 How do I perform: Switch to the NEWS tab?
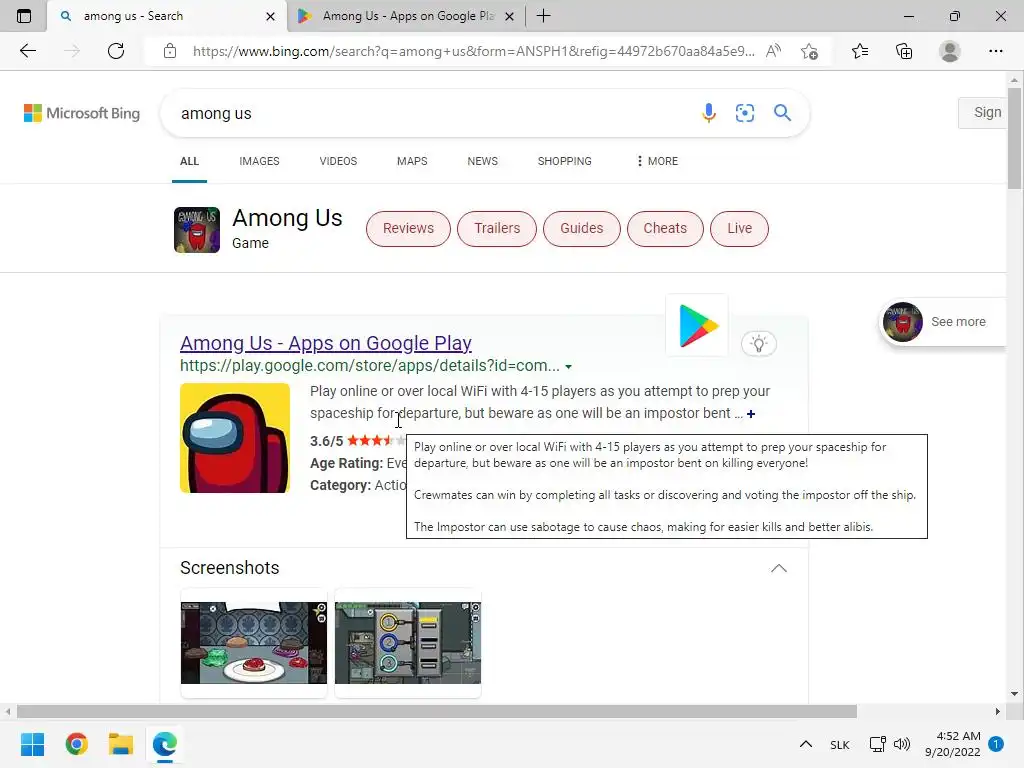coord(483,161)
